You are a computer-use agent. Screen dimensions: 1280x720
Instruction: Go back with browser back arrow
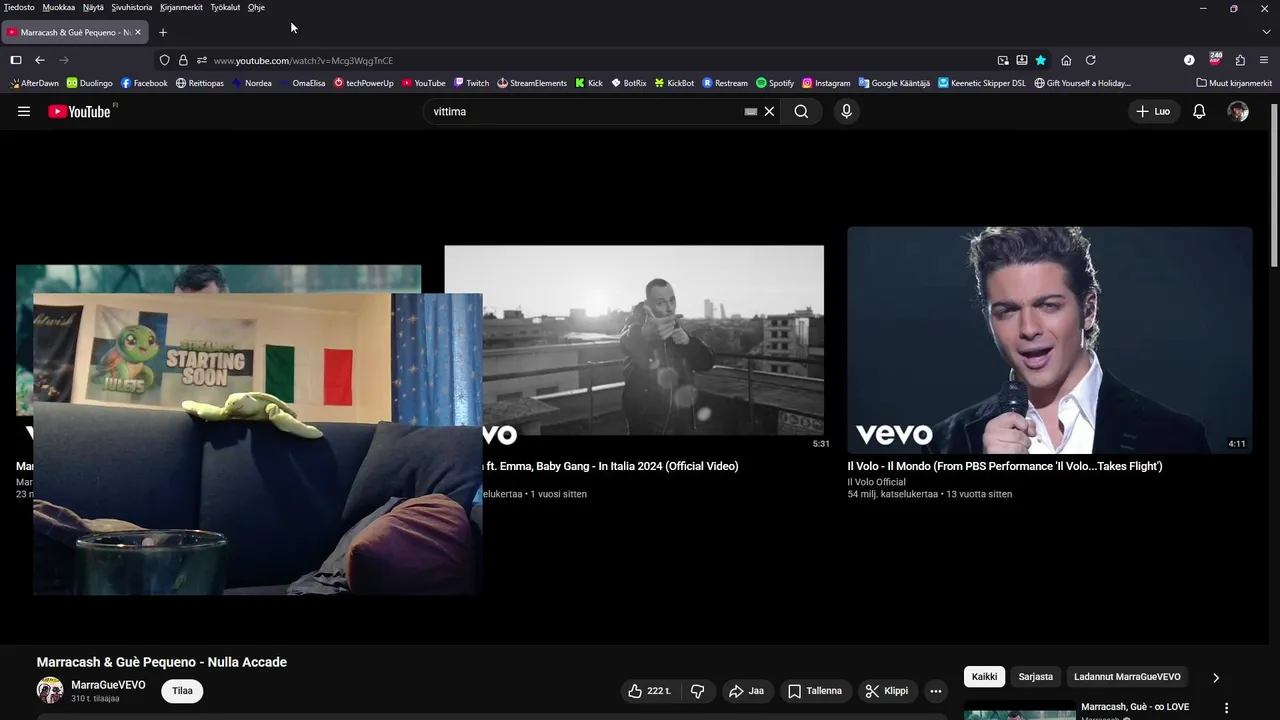pyautogui.click(x=40, y=60)
